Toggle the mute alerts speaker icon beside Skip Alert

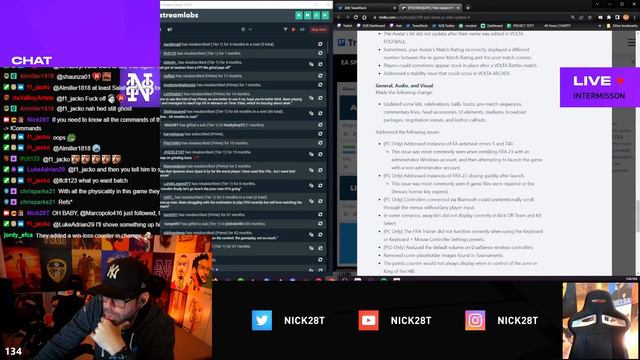[302, 29]
